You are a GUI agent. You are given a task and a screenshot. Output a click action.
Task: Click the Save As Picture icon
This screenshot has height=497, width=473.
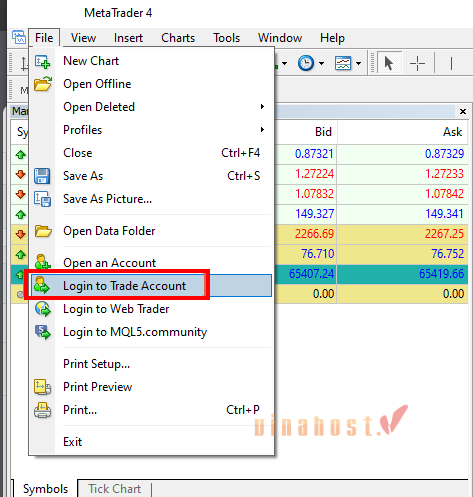43,199
